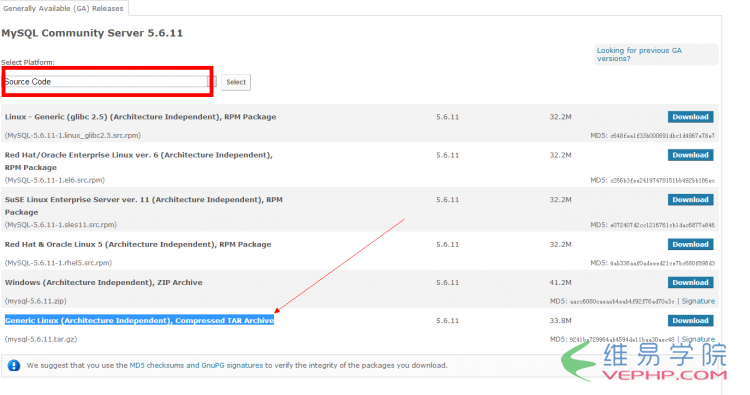Click the Select Platform label
750x395 pixels.
28,62
